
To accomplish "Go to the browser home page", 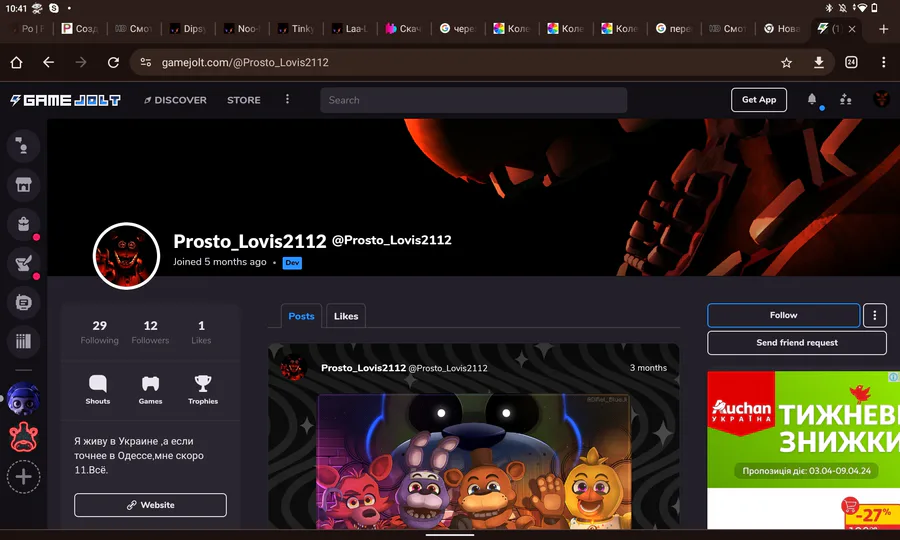I will tap(16, 63).
